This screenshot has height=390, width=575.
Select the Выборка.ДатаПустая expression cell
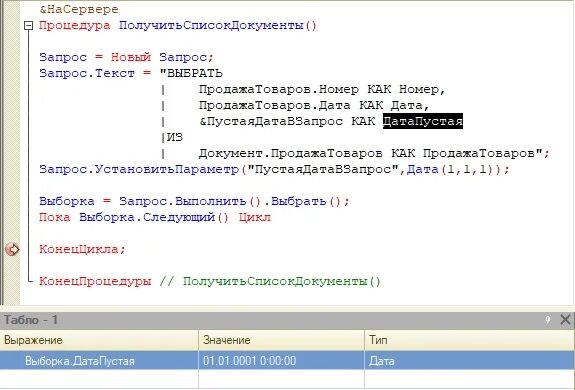click(99, 361)
